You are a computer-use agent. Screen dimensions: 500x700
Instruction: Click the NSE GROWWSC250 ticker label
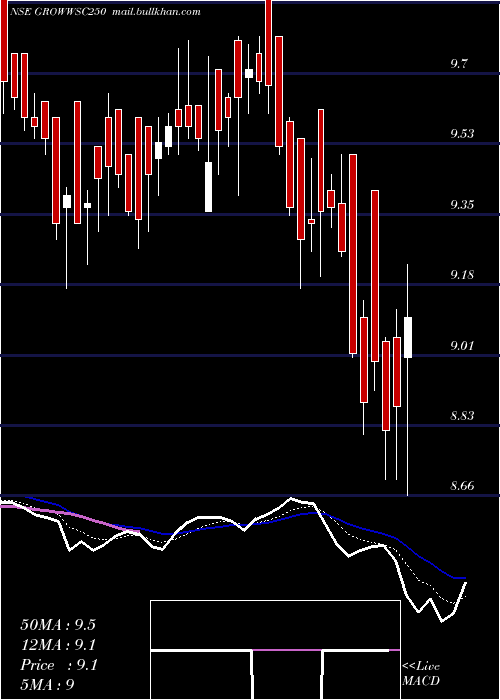(x=57, y=12)
